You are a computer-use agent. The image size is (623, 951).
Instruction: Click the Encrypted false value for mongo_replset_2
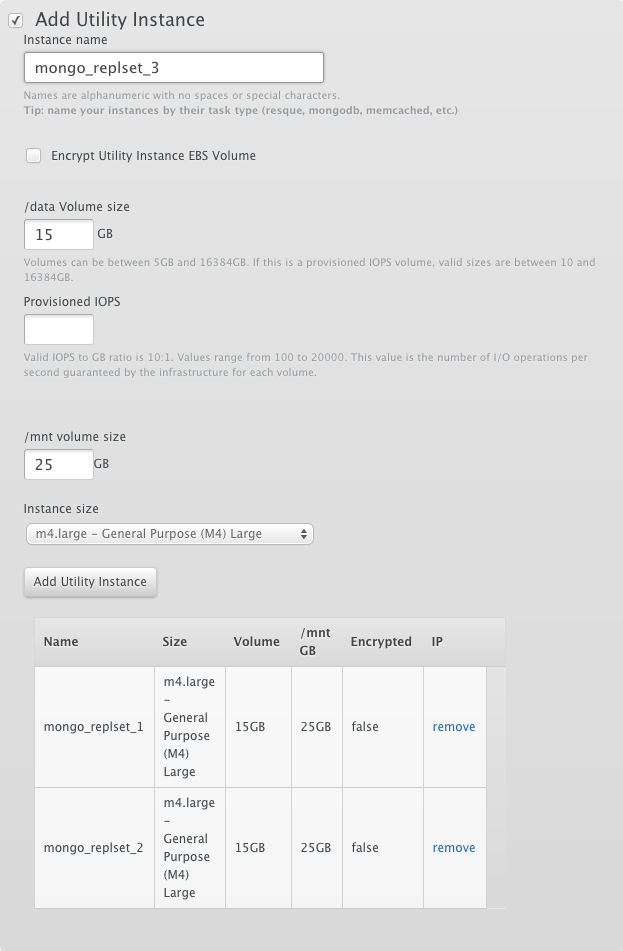click(365, 848)
